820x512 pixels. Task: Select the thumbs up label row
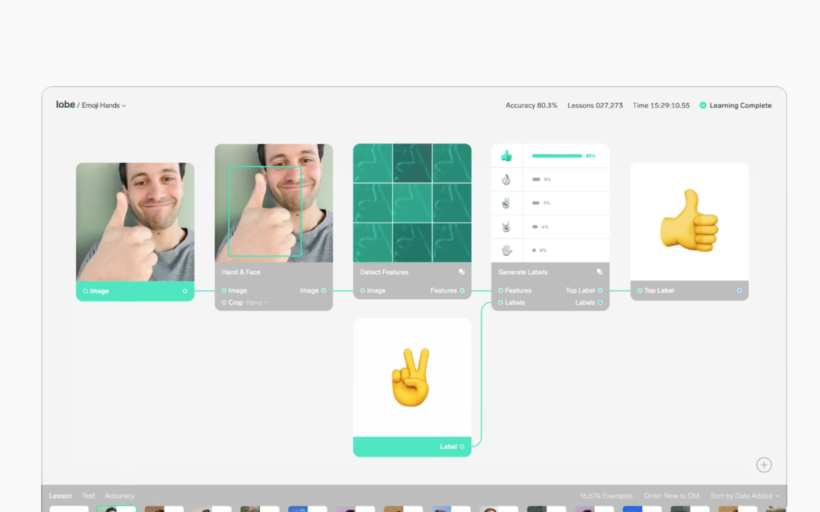550,156
